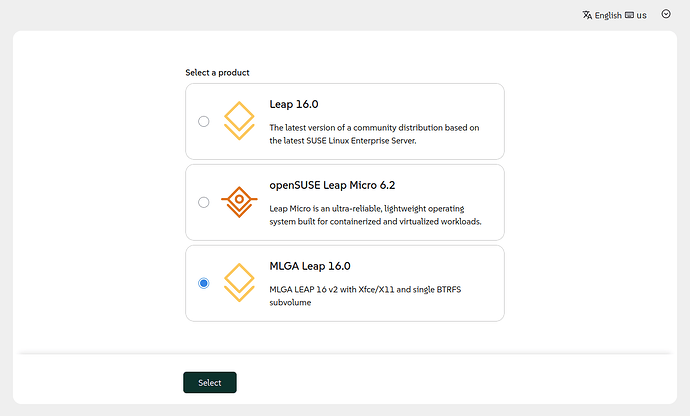
Task: Click the translate language icon
Action: 587,15
